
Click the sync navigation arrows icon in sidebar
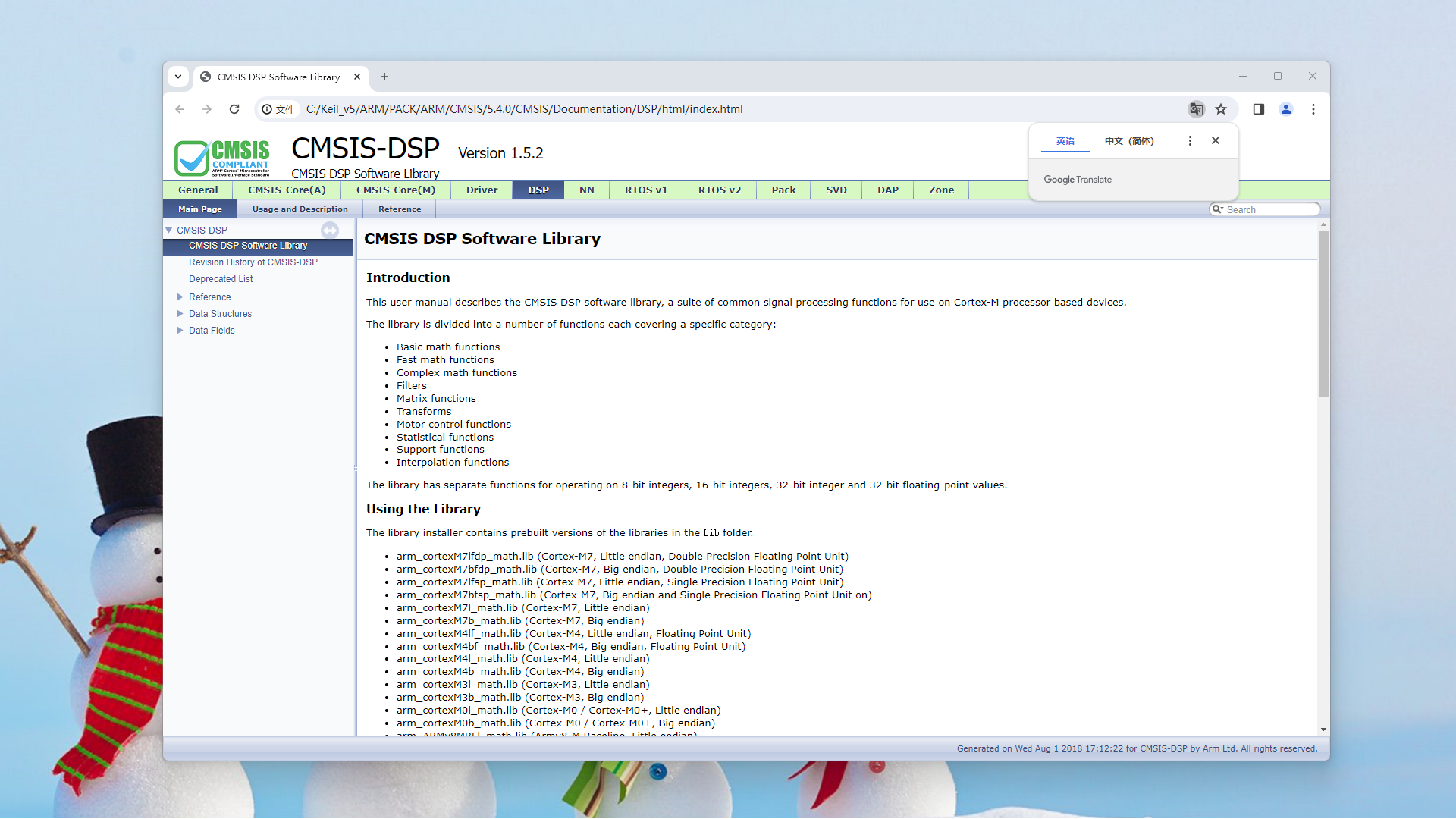point(330,230)
